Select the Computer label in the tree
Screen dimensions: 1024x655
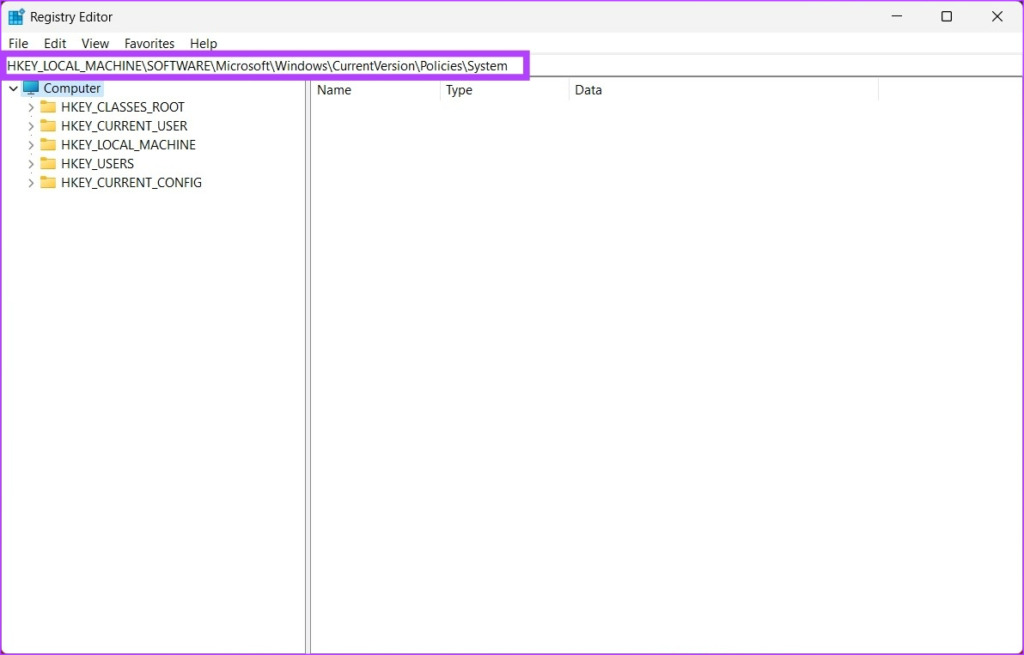[x=72, y=88]
